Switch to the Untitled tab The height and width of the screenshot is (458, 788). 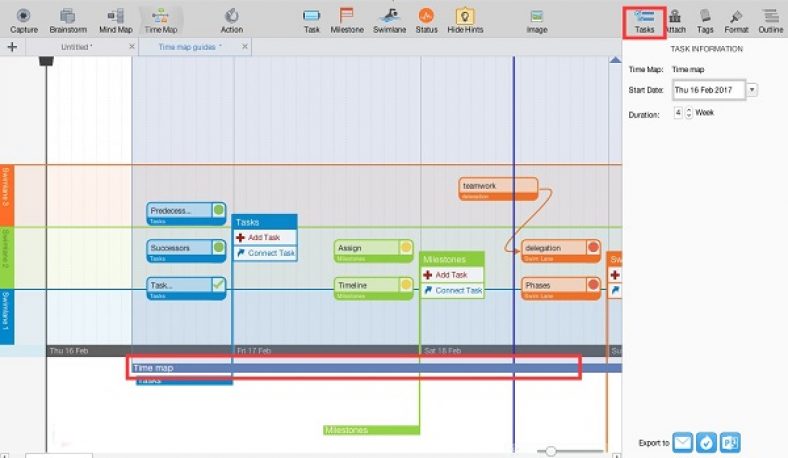[x=76, y=47]
